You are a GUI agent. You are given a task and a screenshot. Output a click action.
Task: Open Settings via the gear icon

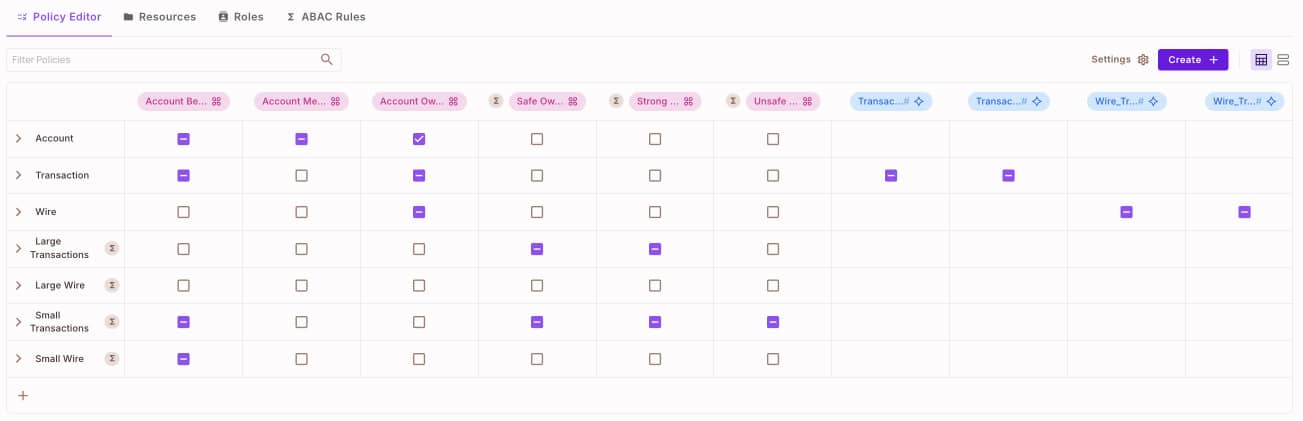pyautogui.click(x=1143, y=60)
